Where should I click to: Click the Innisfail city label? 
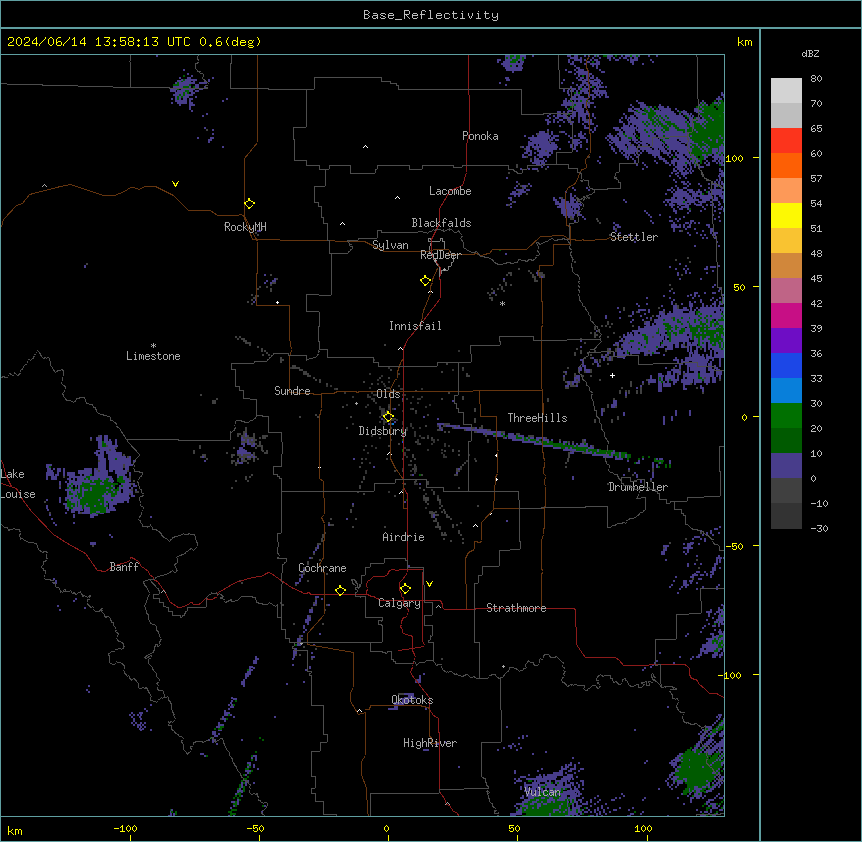(415, 326)
